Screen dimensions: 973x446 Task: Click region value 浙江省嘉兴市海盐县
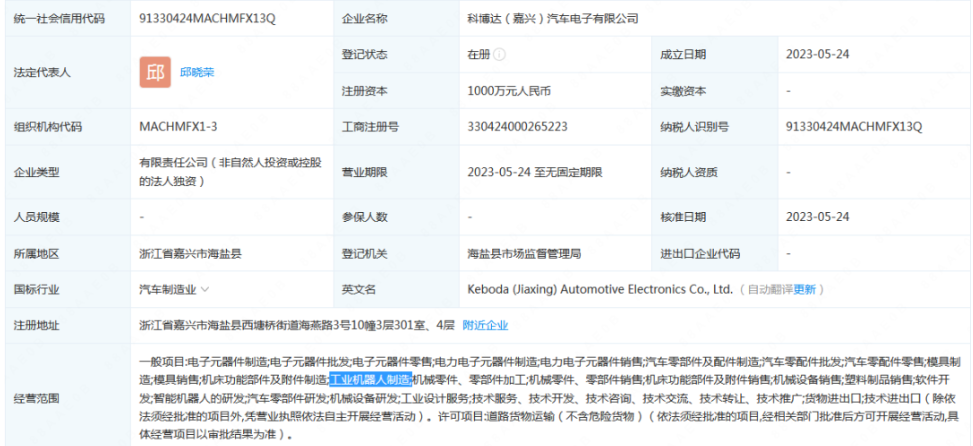pyautogui.click(x=191, y=253)
